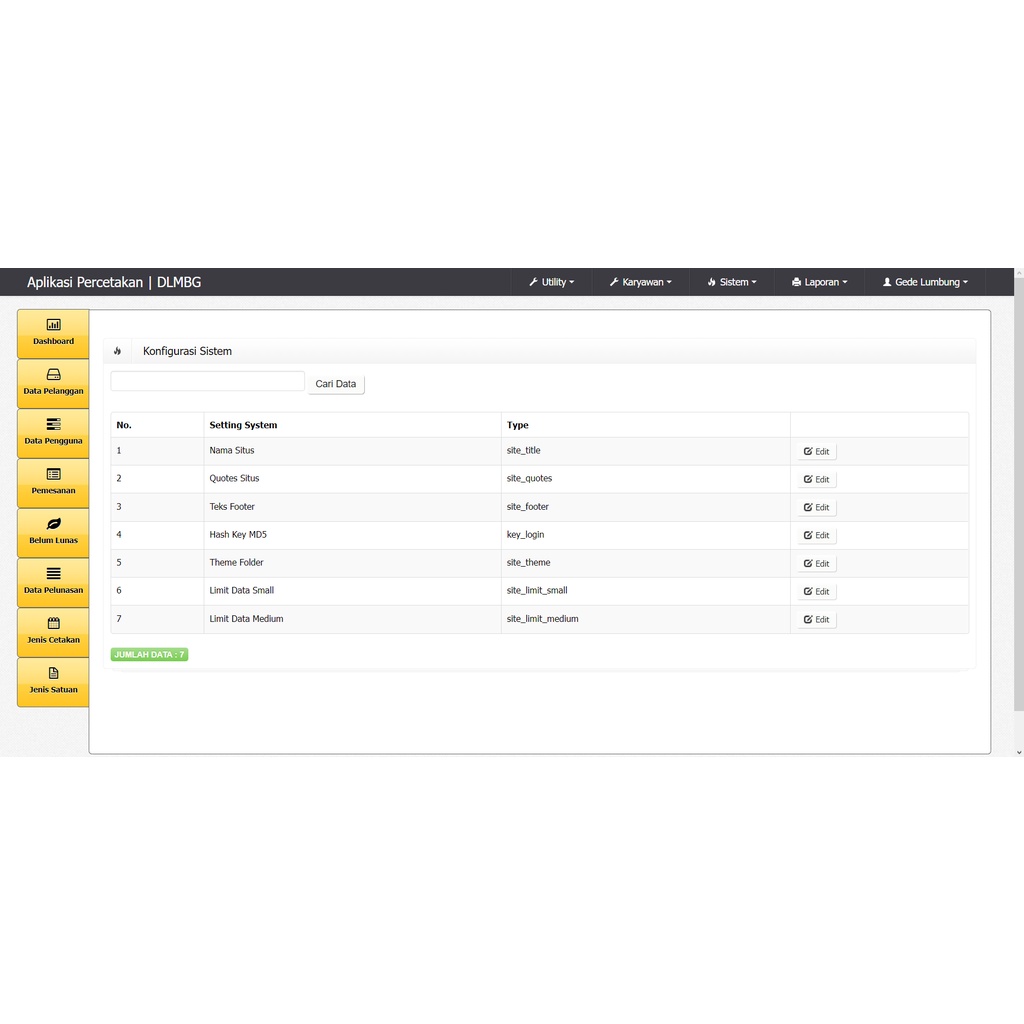Viewport: 1024px width, 1024px height.
Task: Select the 'Quotes Situs' cell
Action: pos(352,479)
